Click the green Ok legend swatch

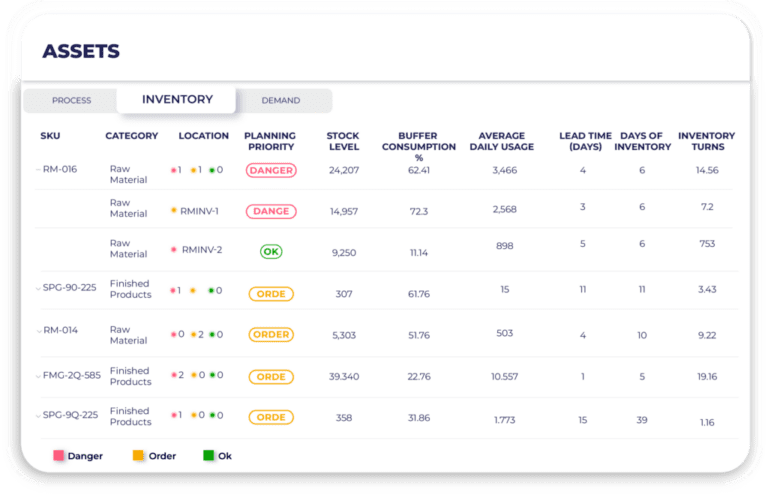tap(208, 456)
